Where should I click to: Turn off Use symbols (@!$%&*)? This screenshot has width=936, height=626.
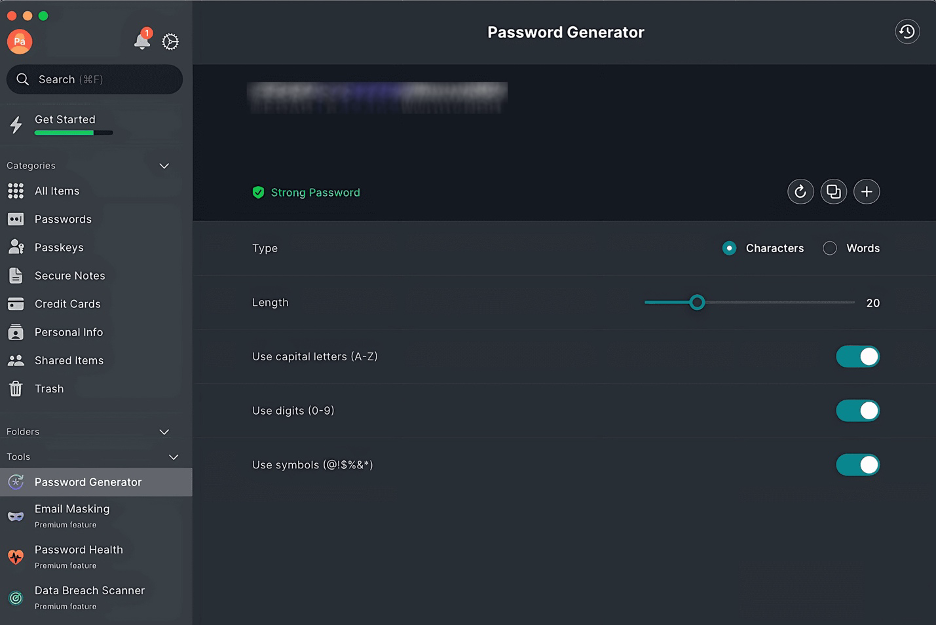coord(857,464)
